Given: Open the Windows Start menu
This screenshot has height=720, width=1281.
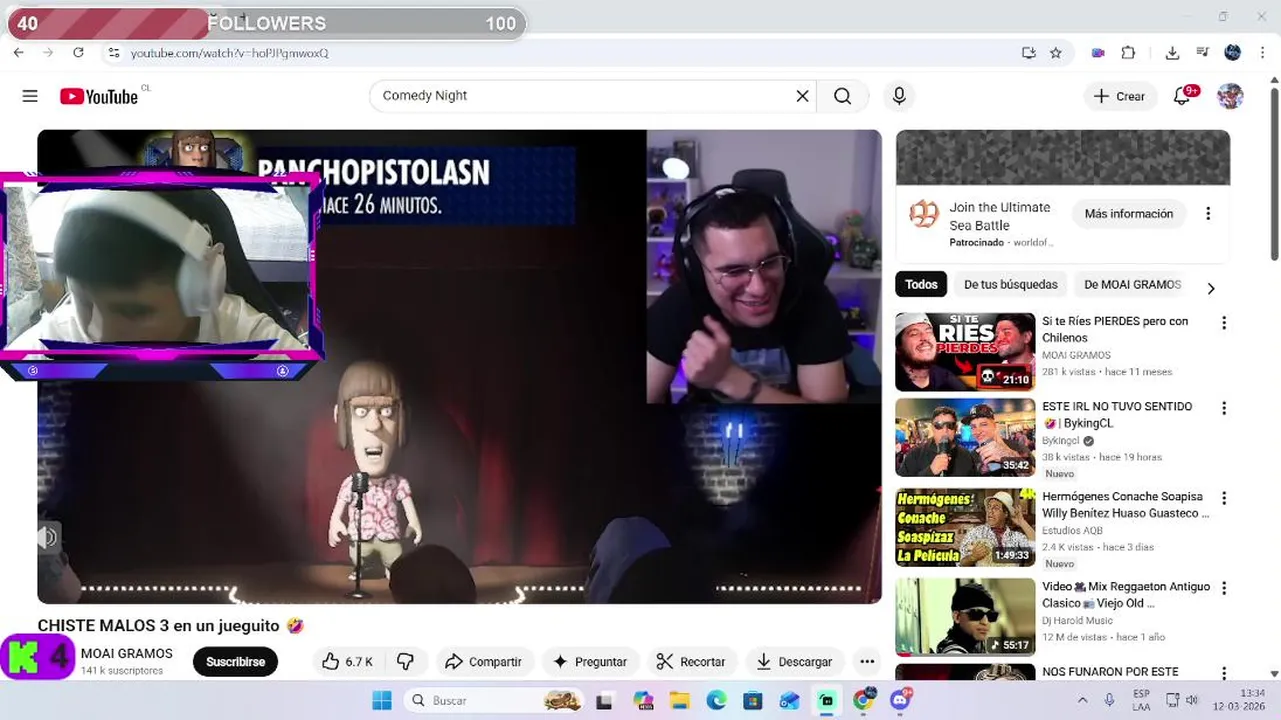Looking at the screenshot, I should pyautogui.click(x=382, y=701).
